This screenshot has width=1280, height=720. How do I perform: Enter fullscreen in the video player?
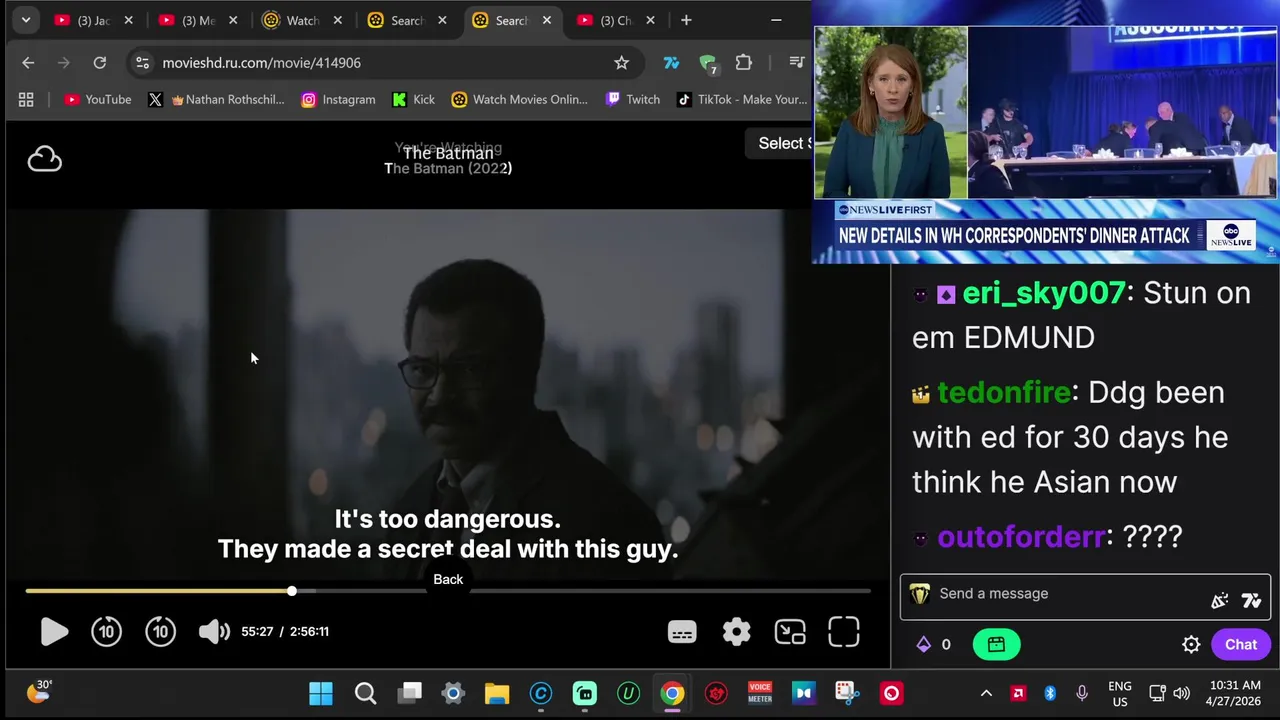(844, 632)
